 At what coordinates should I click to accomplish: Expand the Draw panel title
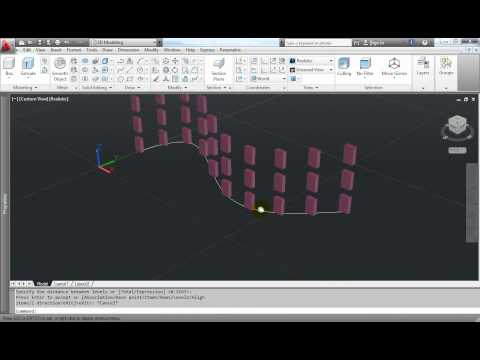click(132, 87)
